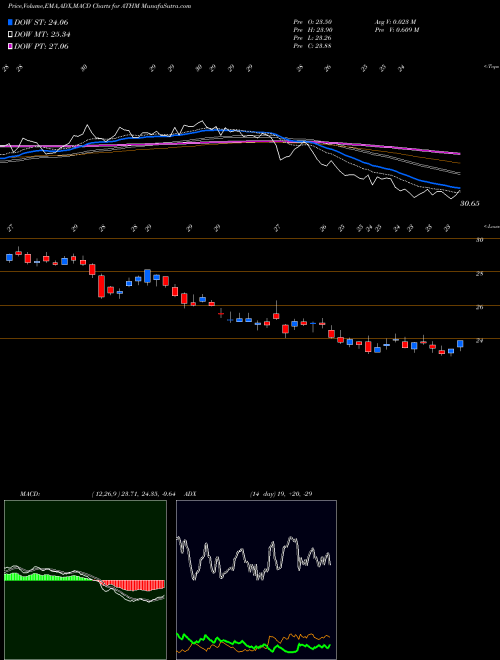This screenshot has height=660, width=500.
Task: Open the green MACD histogram chart panel
Action: [x=85, y=580]
